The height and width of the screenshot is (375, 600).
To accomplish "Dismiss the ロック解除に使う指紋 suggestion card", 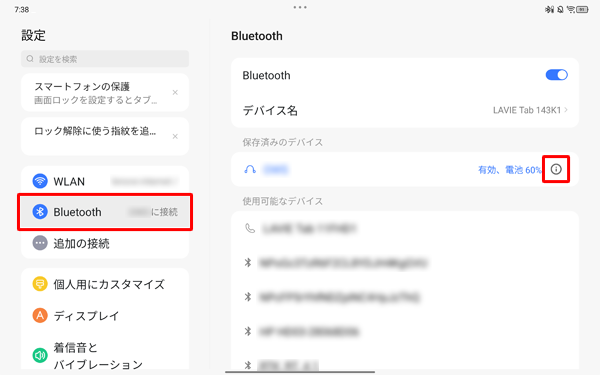I will (x=175, y=136).
